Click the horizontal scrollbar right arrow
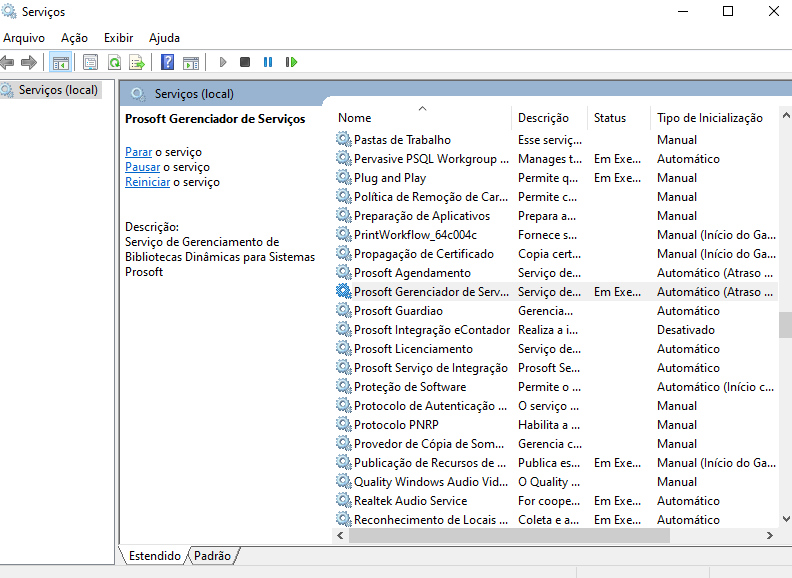The image size is (792, 578). tap(770, 536)
